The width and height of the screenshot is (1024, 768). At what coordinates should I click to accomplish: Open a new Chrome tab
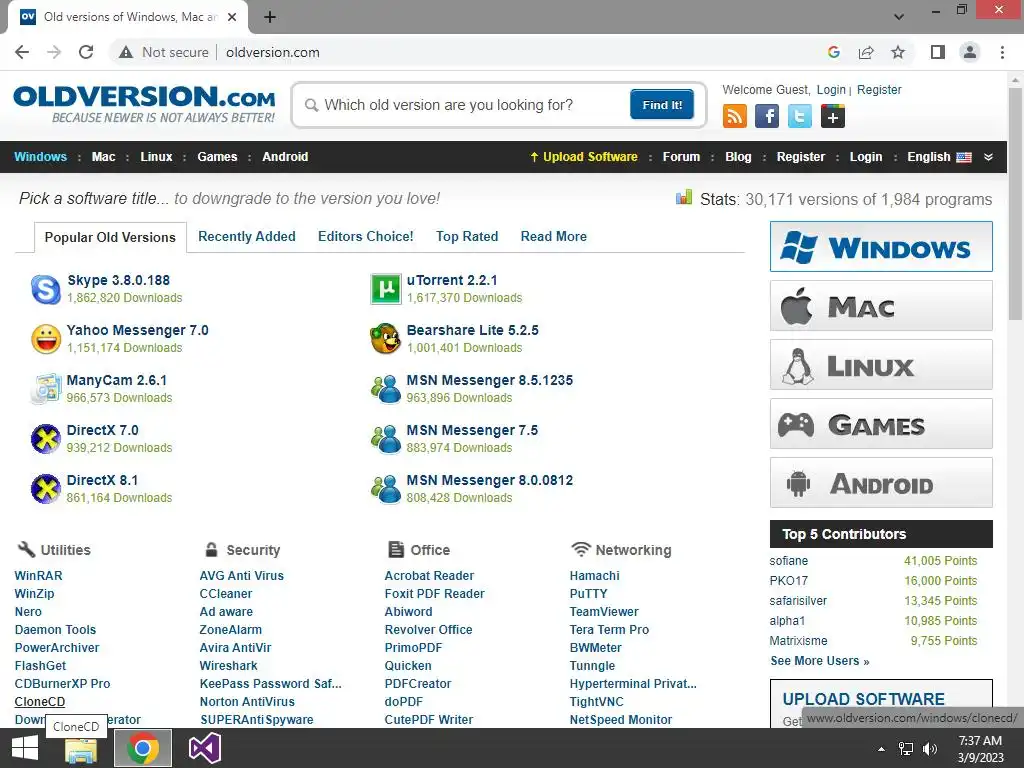click(x=270, y=17)
